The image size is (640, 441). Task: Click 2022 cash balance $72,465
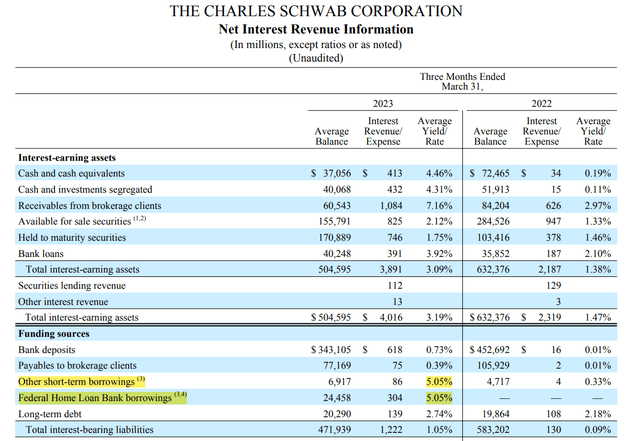(x=489, y=174)
